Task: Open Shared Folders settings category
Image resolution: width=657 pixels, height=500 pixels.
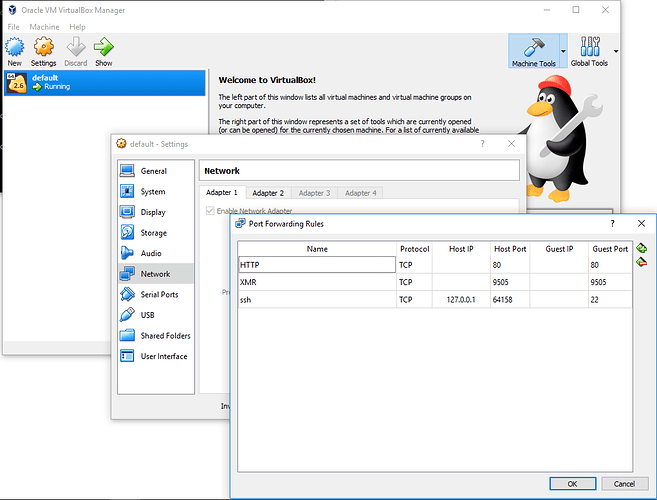Action: [x=156, y=335]
